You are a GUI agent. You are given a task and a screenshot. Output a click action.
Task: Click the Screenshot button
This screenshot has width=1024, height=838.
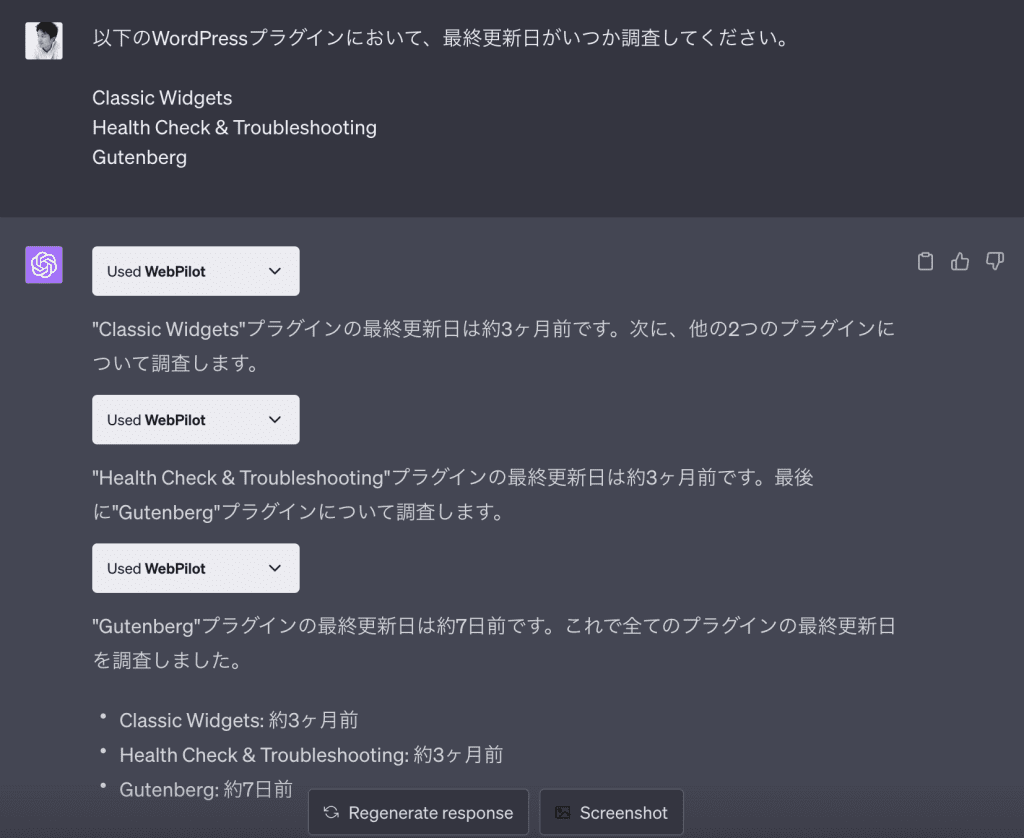(x=611, y=813)
